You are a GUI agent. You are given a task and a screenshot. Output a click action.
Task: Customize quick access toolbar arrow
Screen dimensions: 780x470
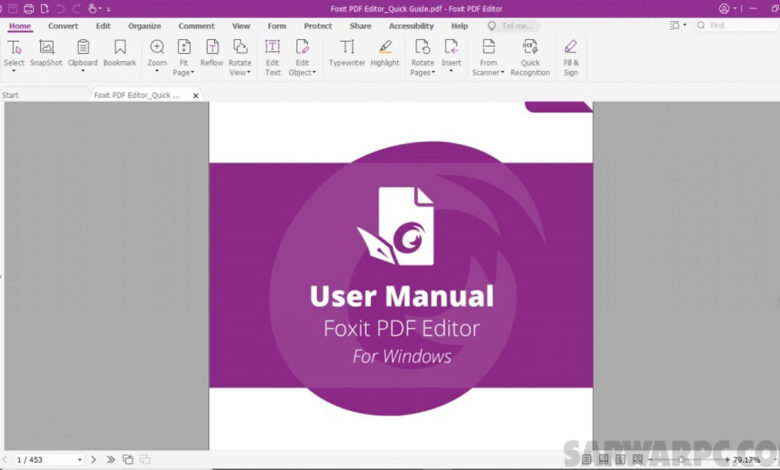(108, 9)
